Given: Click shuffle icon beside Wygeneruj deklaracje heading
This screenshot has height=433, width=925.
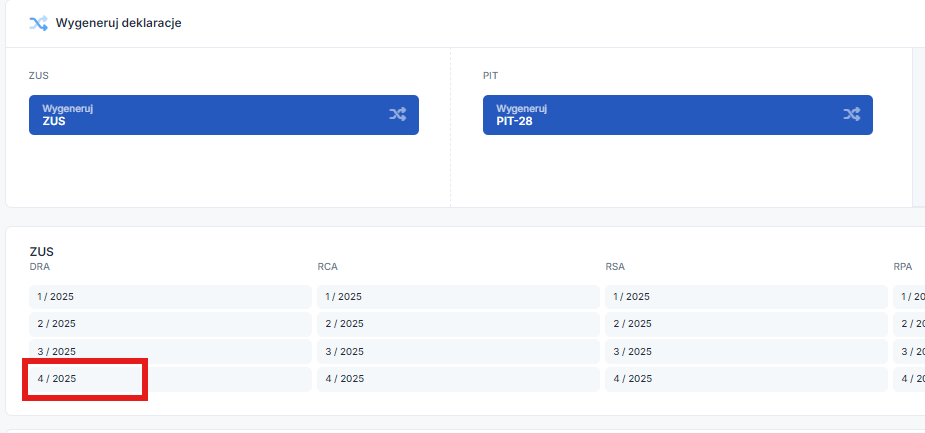Looking at the screenshot, I should (x=38, y=24).
